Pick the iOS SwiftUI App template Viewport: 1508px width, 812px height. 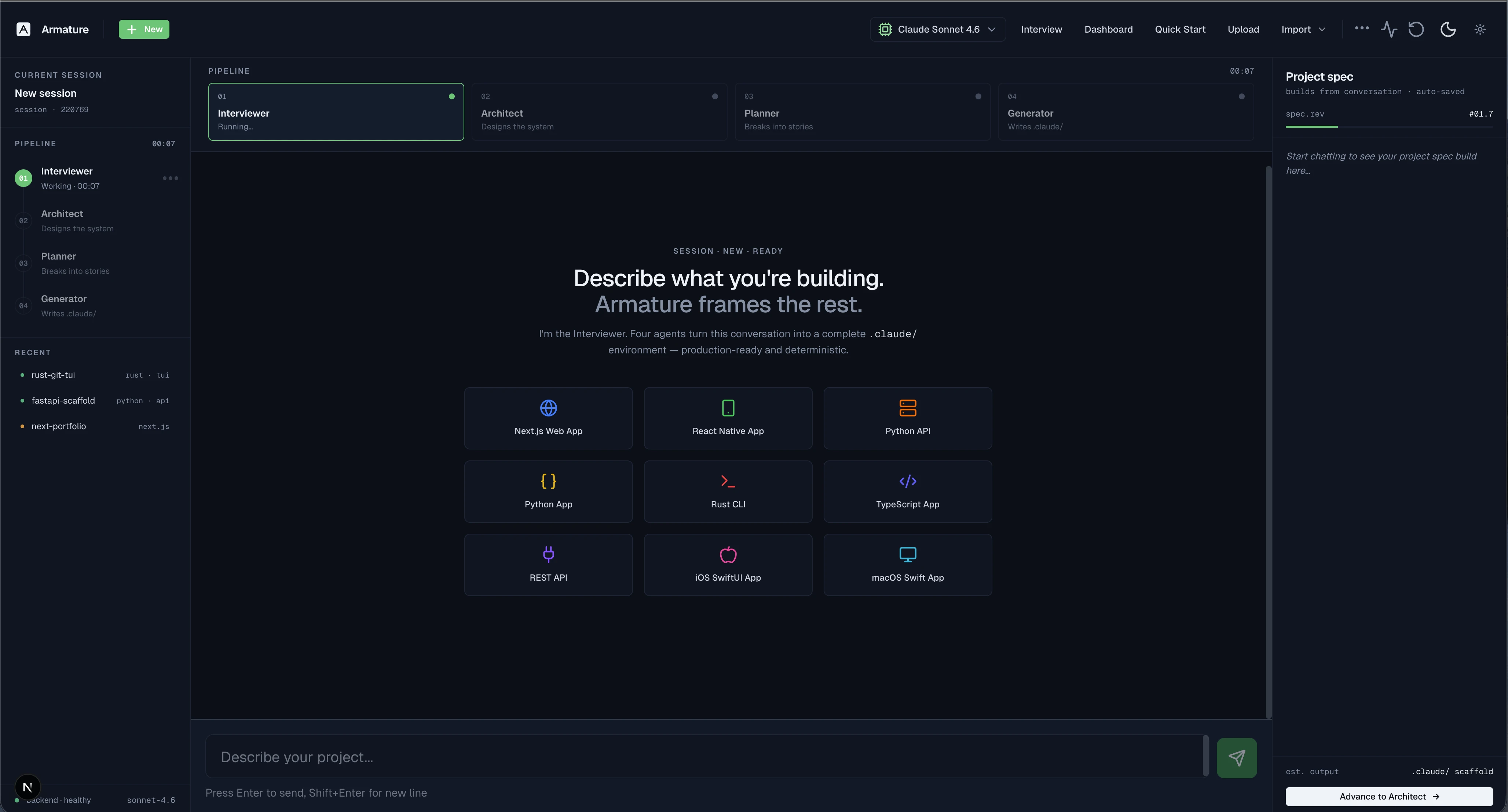tap(728, 565)
